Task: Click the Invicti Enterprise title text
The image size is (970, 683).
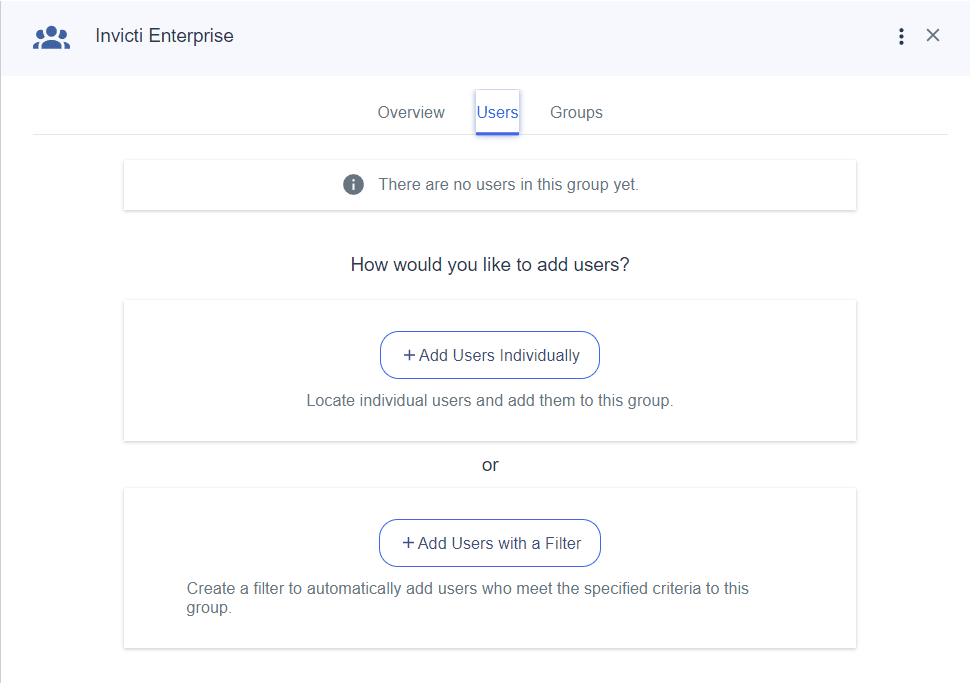Action: (x=164, y=35)
